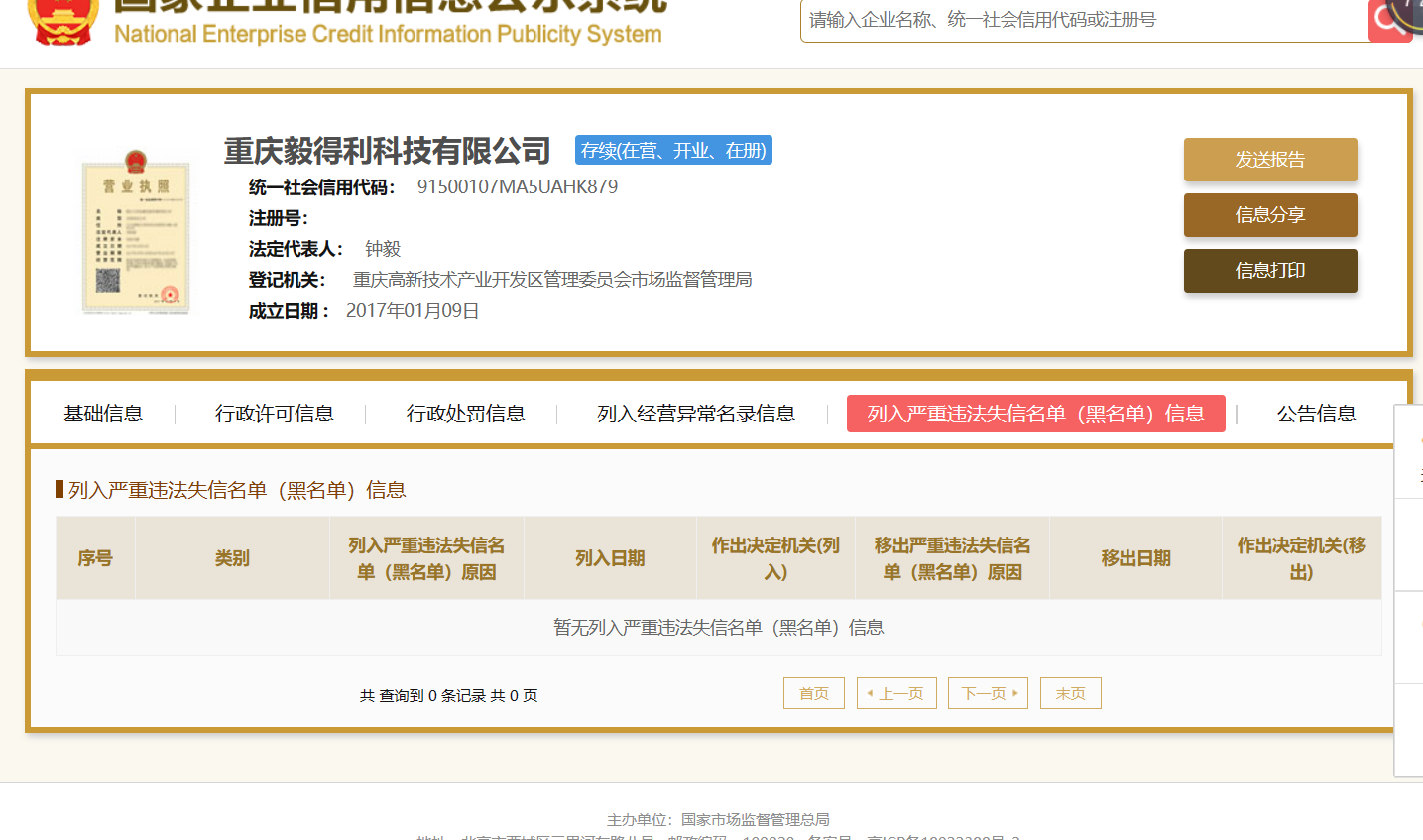This screenshot has width=1423, height=840.
Task: Click the 类别 column header
Action: click(x=232, y=558)
